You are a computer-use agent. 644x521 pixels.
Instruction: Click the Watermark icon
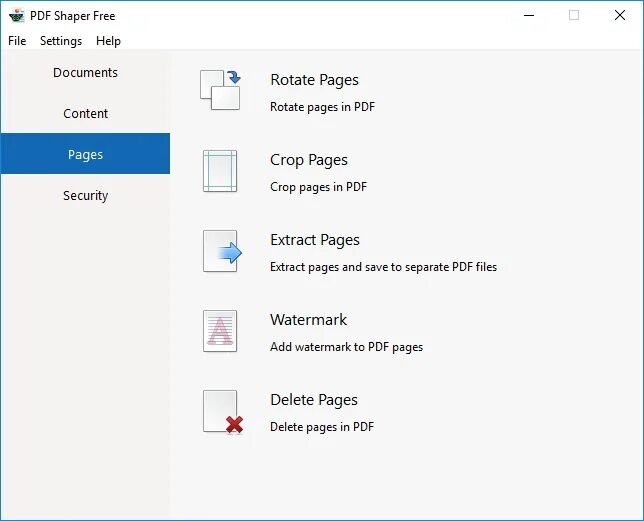[220, 331]
